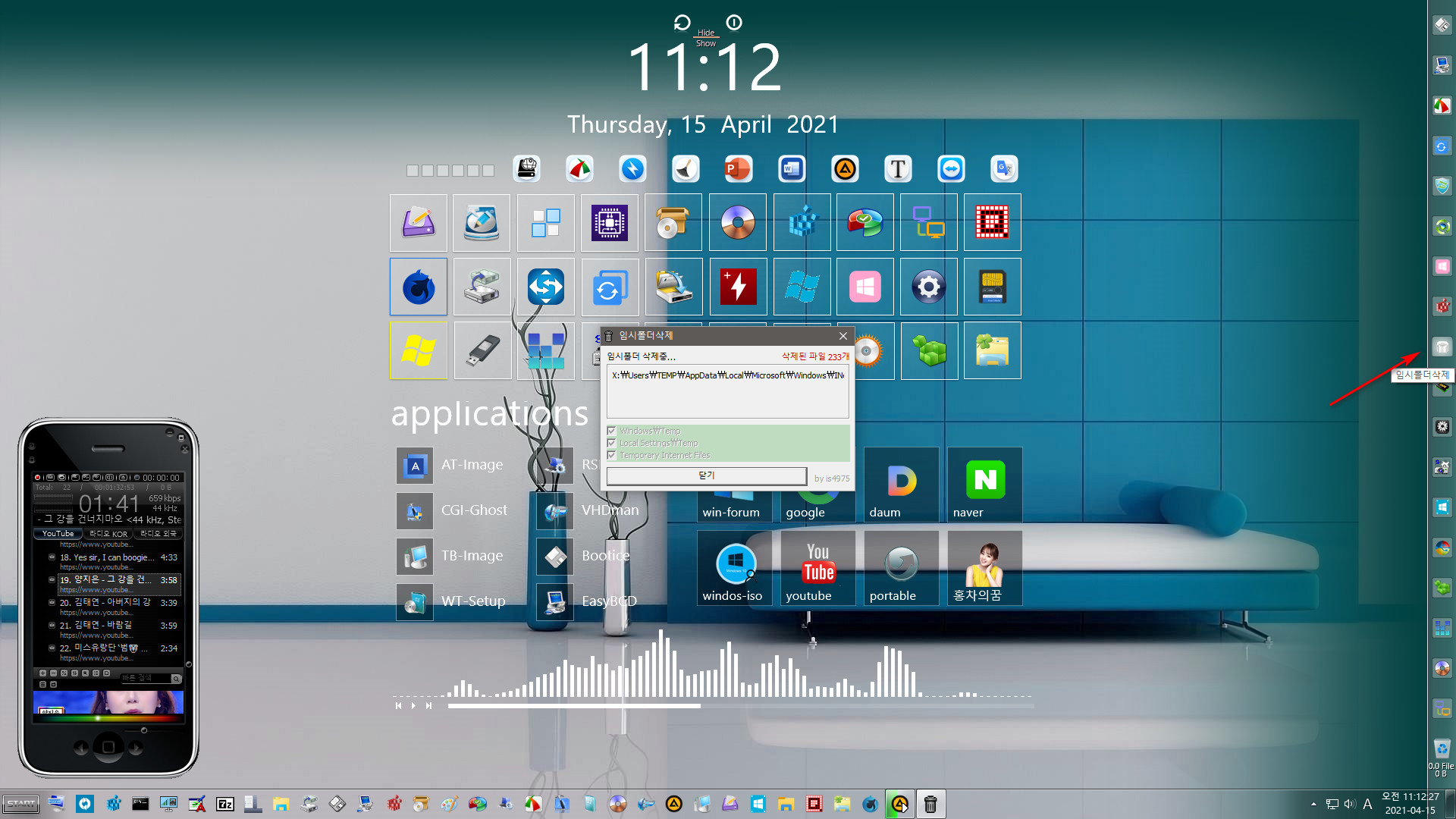
Task: Open the PowerPoint icon in the top row
Action: pyautogui.click(x=738, y=169)
